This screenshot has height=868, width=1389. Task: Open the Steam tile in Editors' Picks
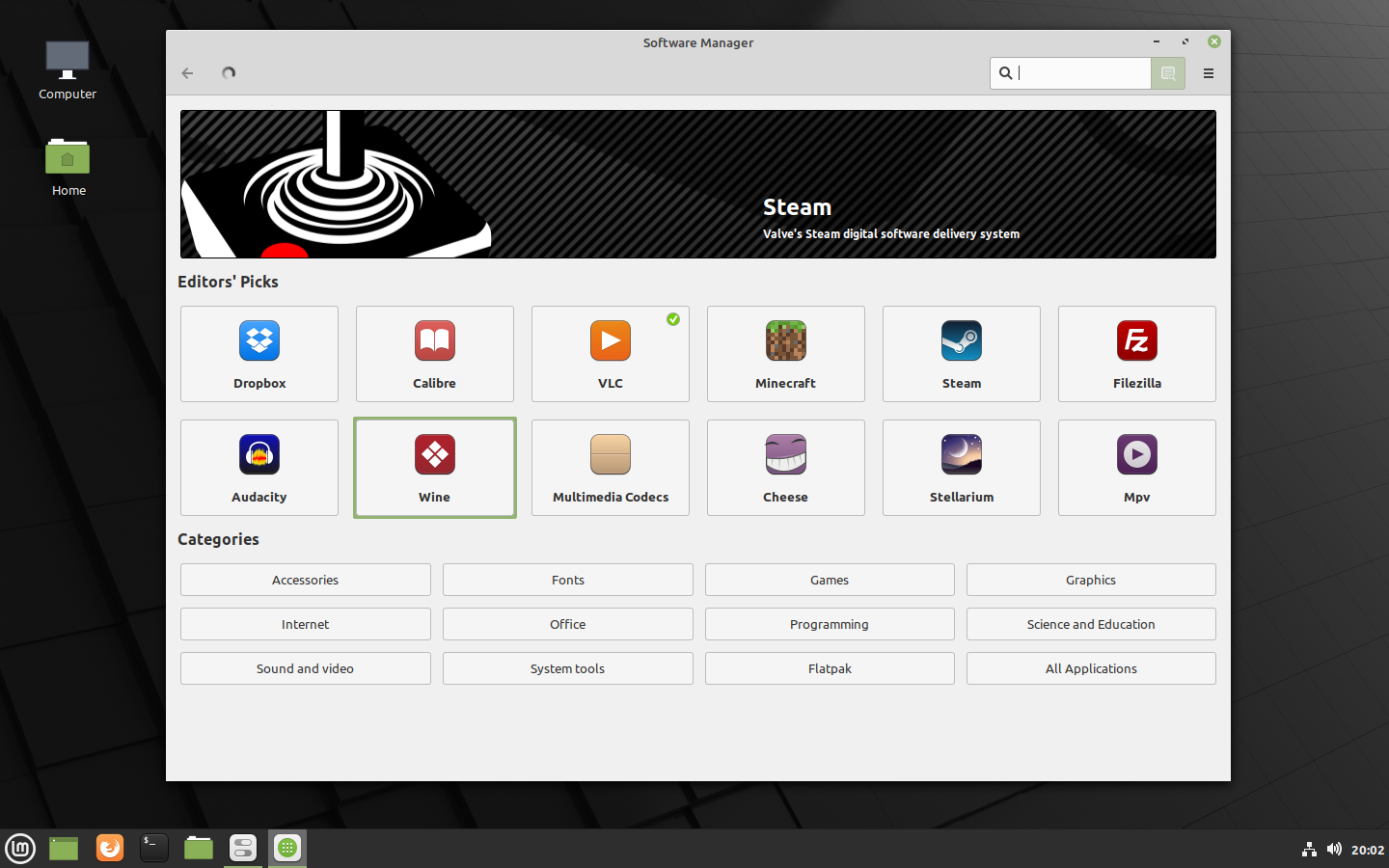pyautogui.click(x=962, y=354)
